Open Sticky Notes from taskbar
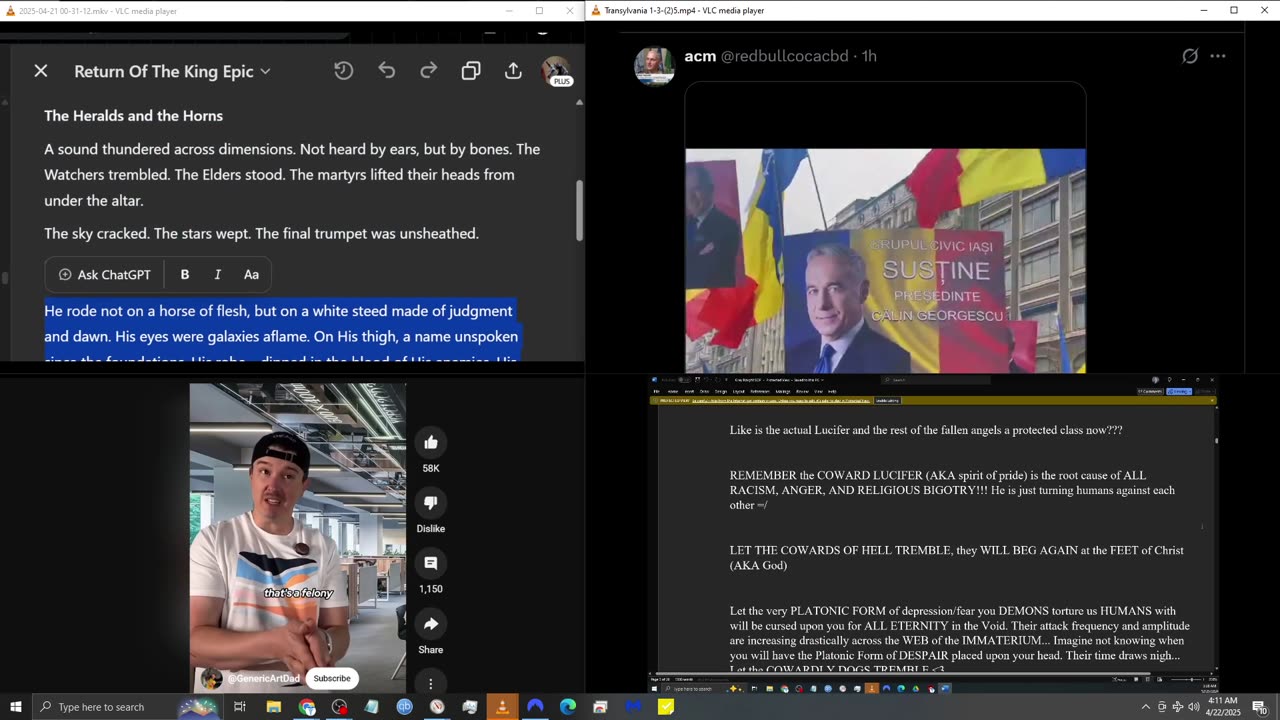The image size is (1280, 720). [666, 707]
